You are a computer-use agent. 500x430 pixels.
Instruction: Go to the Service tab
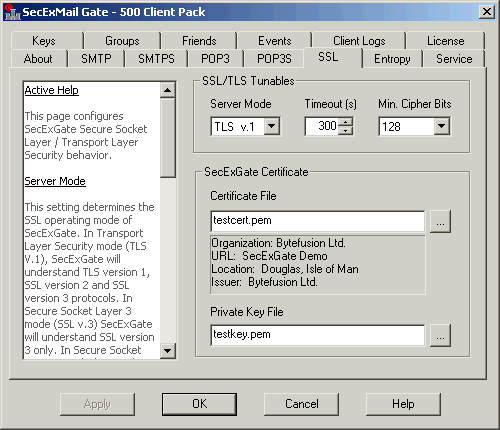coord(454,59)
